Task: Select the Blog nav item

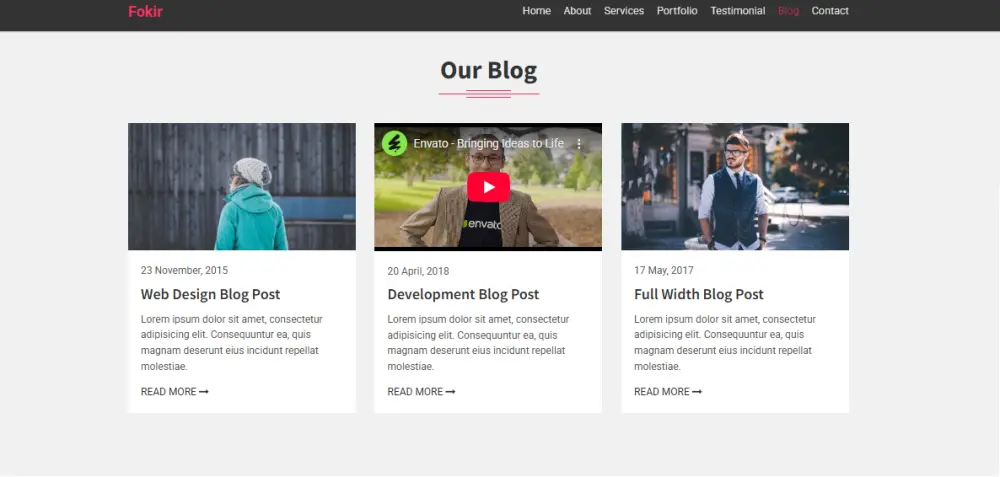Action: [788, 11]
